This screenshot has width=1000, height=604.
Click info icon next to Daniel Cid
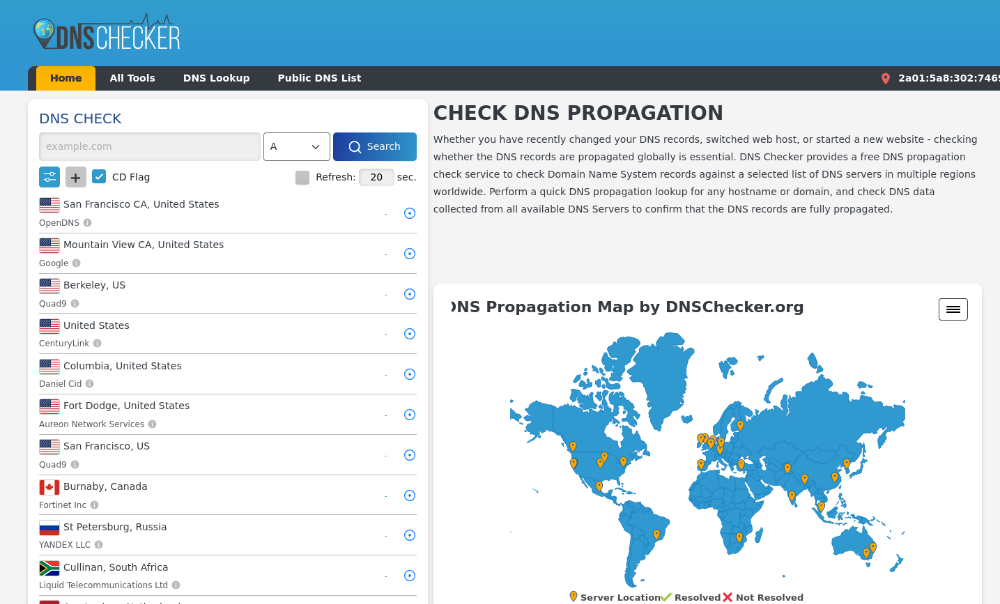pyautogui.click(x=90, y=383)
